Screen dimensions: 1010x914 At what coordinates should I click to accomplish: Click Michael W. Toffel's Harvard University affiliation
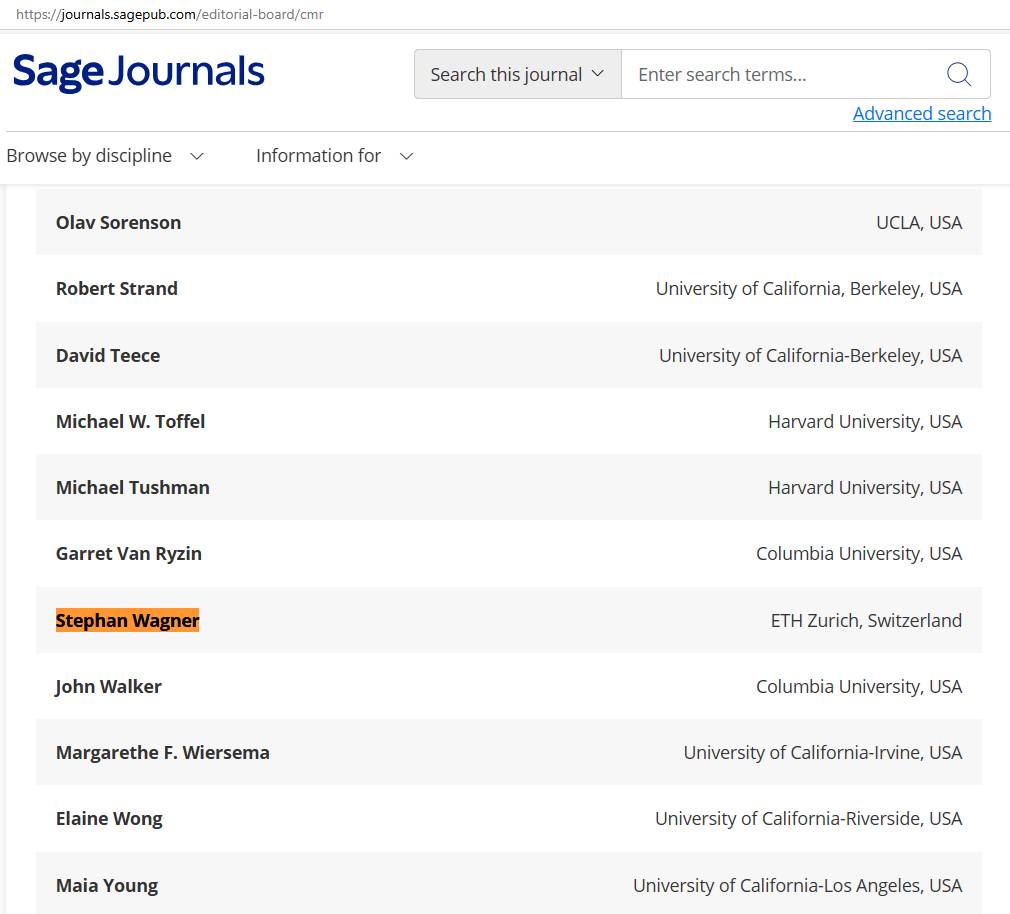coord(865,421)
